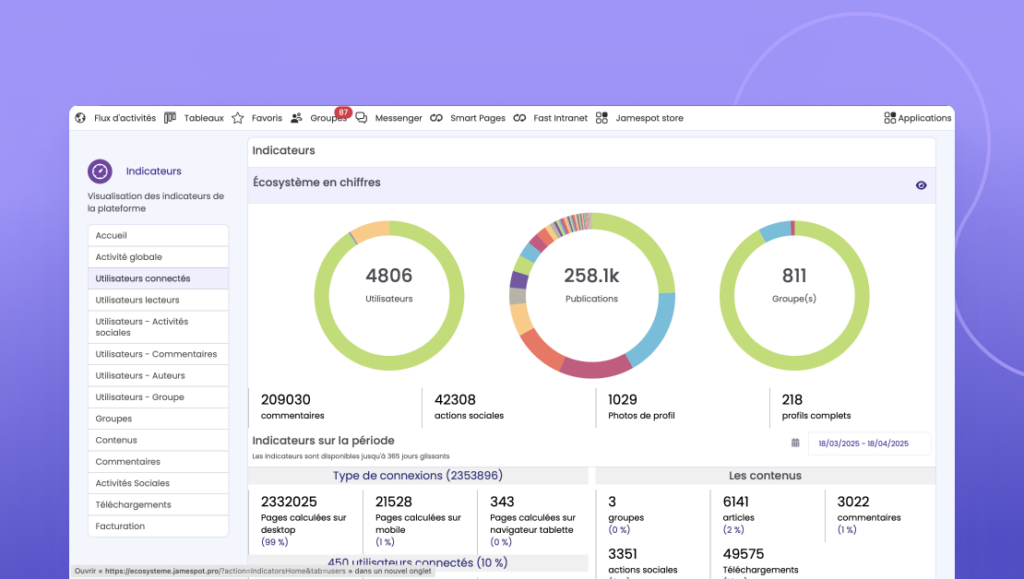
Task: Click the Indicateurs sidebar title link
Action: pyautogui.click(x=153, y=171)
